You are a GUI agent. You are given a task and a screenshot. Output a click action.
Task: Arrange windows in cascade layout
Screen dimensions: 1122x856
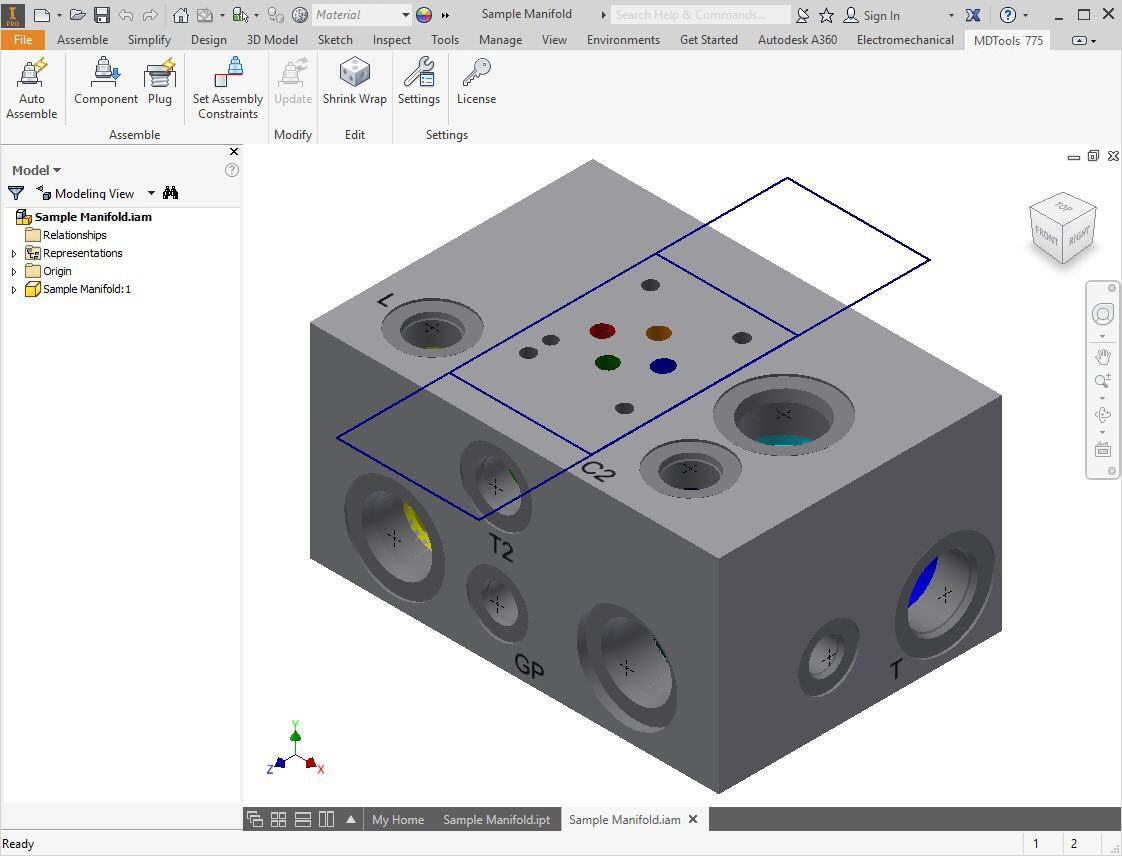click(254, 819)
